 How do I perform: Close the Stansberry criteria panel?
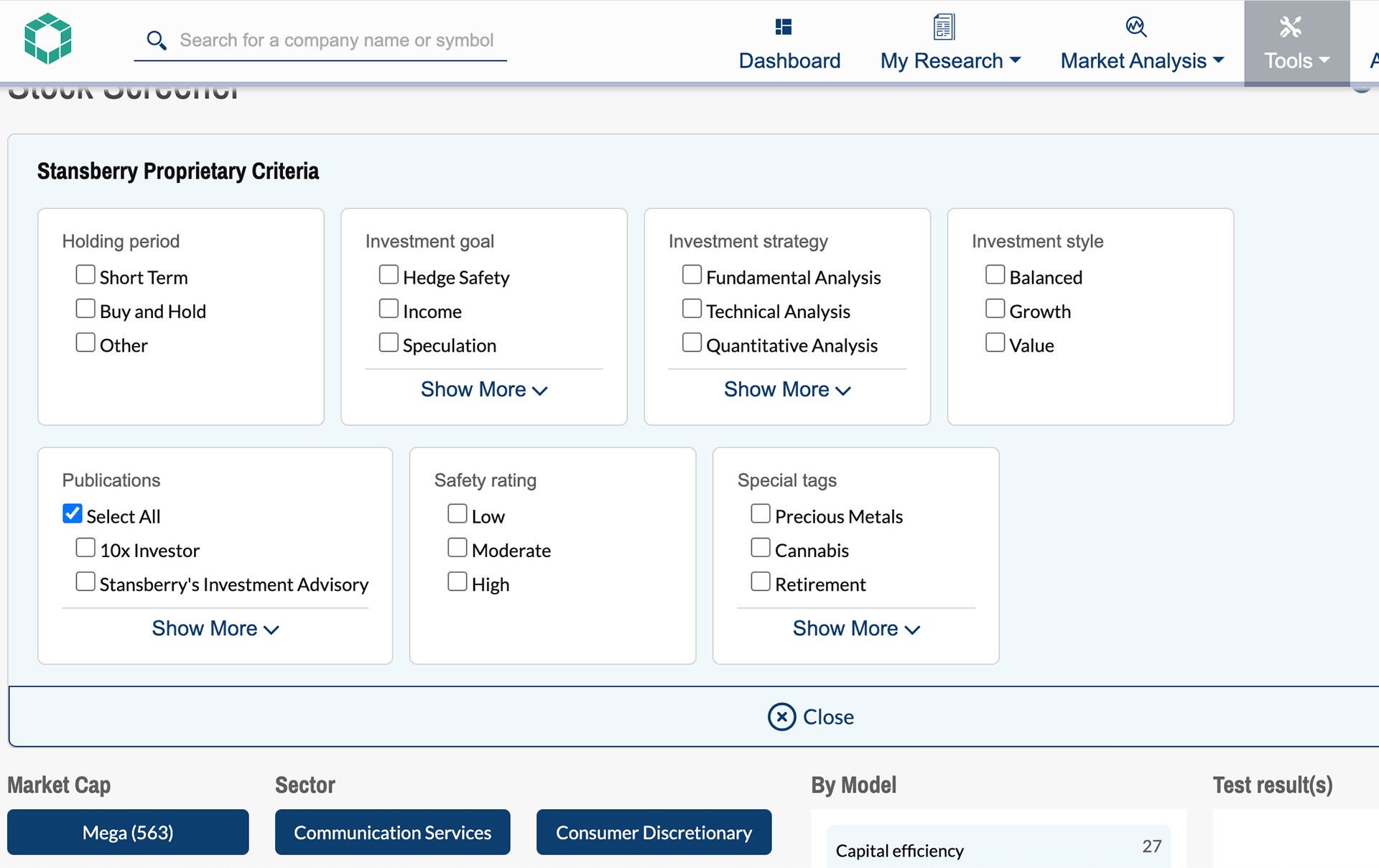click(x=811, y=717)
